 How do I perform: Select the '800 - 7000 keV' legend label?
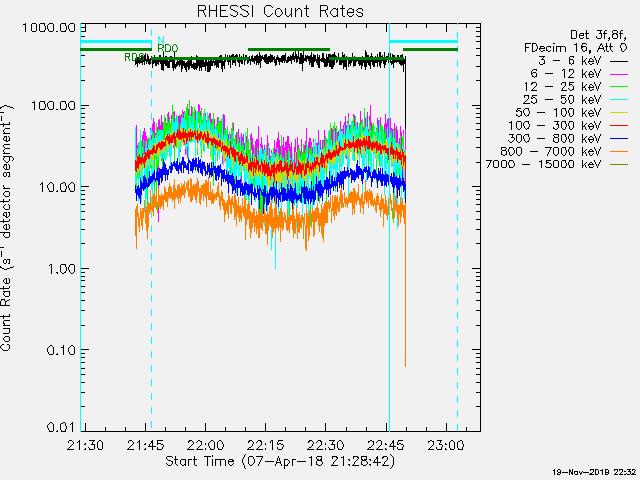coord(551,151)
